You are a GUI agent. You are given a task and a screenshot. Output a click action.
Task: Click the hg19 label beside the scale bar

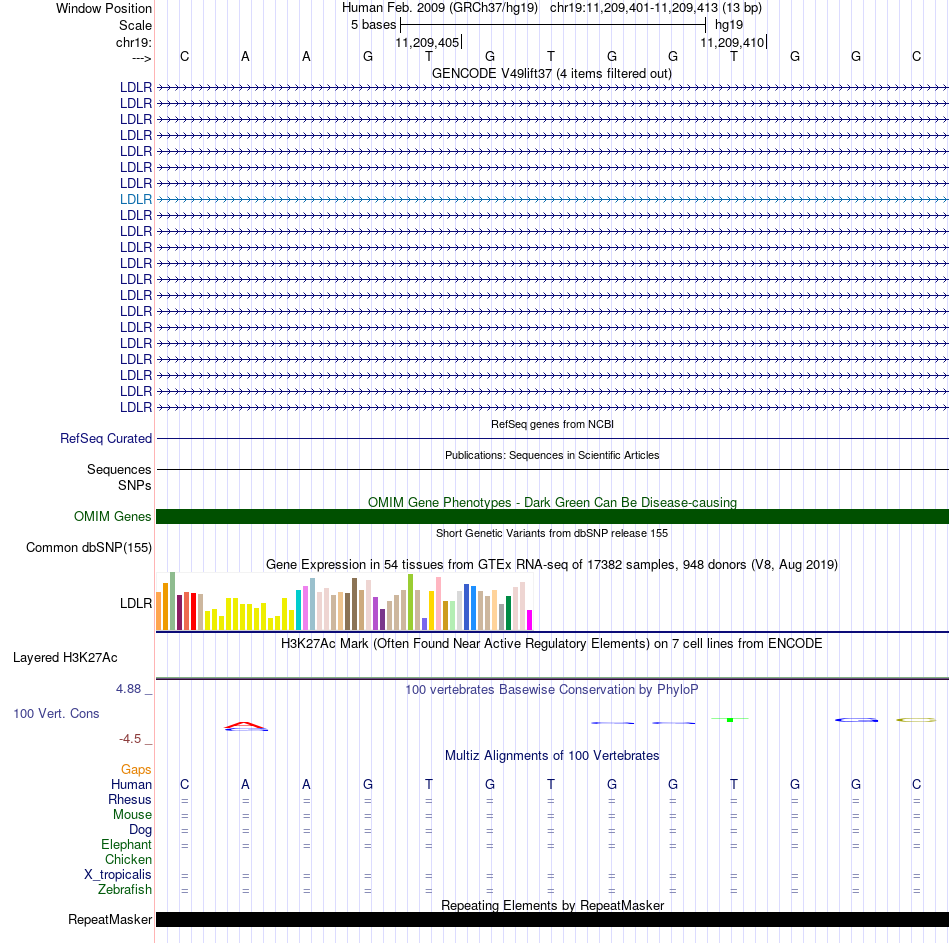tap(729, 25)
